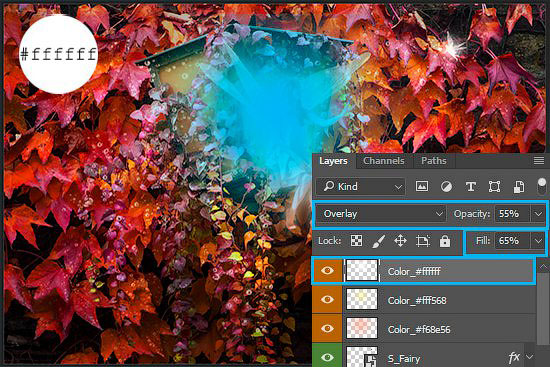
Task: Click the Opacity 55% value field
Action: [511, 214]
